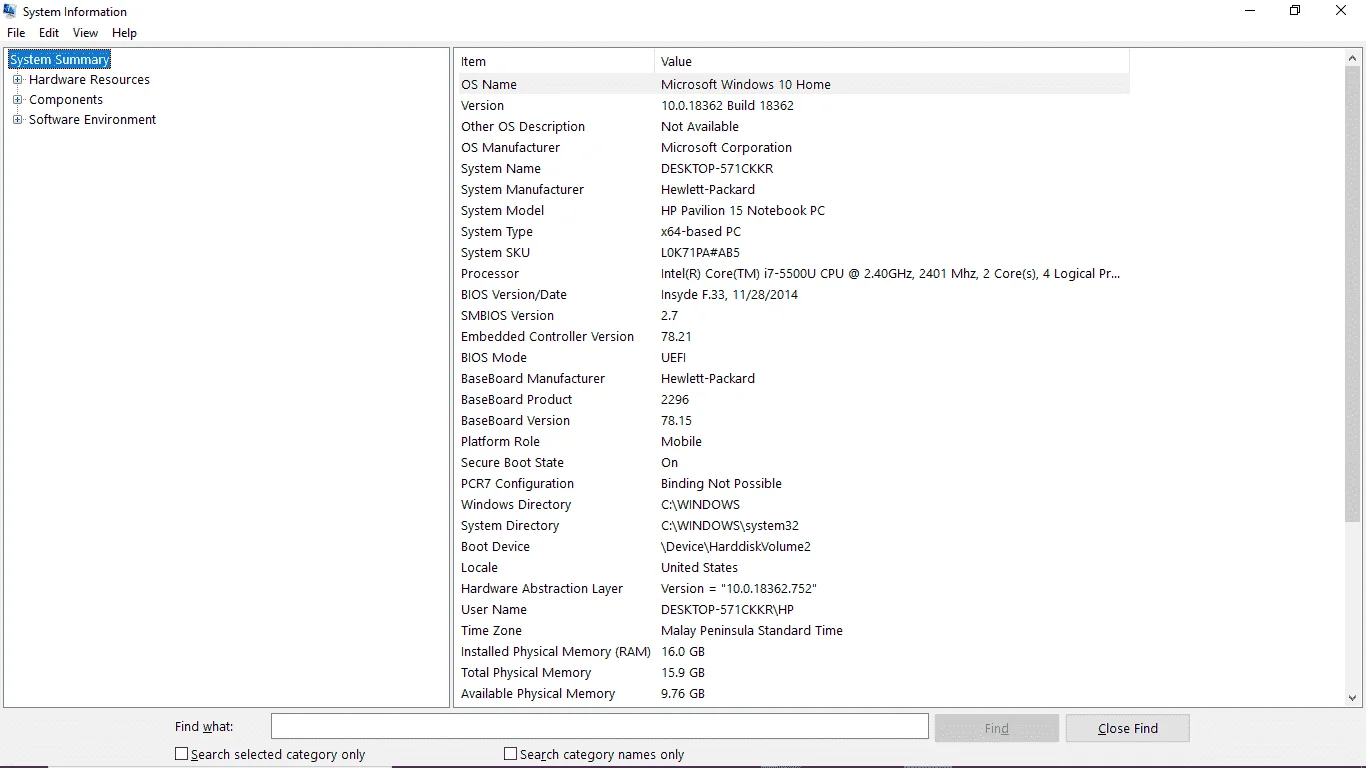
Task: Select the BaseBoard Manufacturer row
Action: click(794, 379)
